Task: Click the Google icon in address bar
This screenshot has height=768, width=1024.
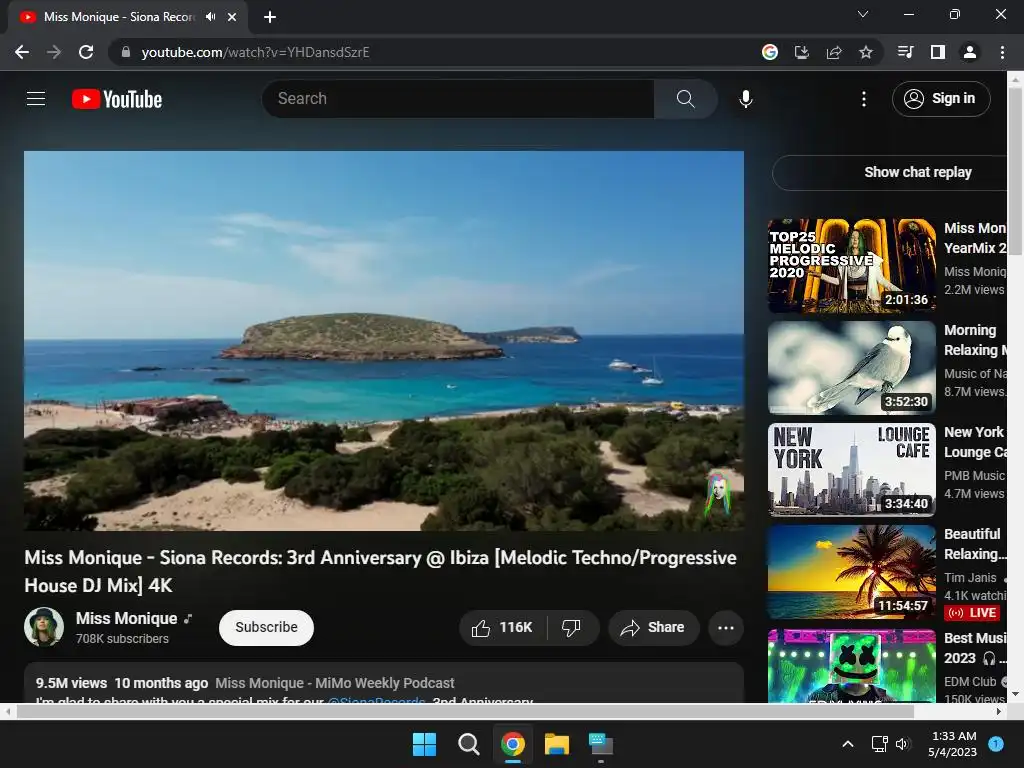Action: [x=770, y=52]
